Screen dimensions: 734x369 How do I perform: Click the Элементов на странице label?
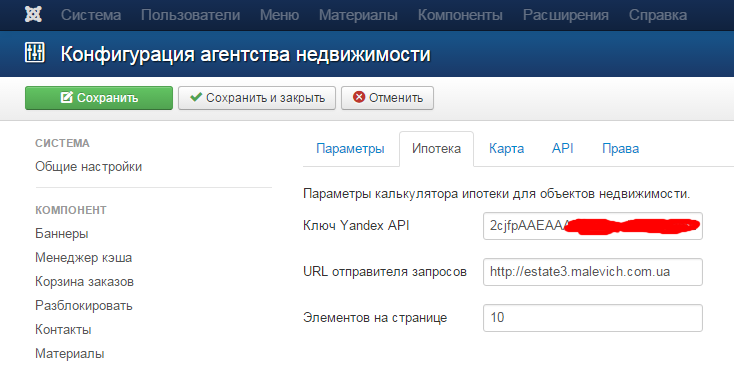(x=375, y=317)
